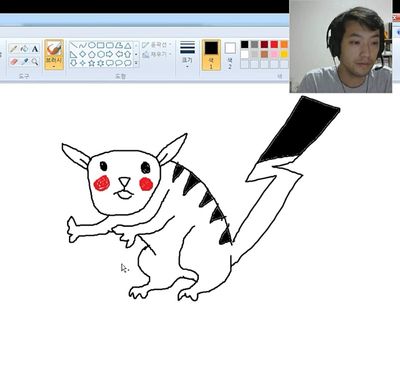Pick the red color swatch
This screenshot has height=370, width=400.
pyautogui.click(x=274, y=44)
